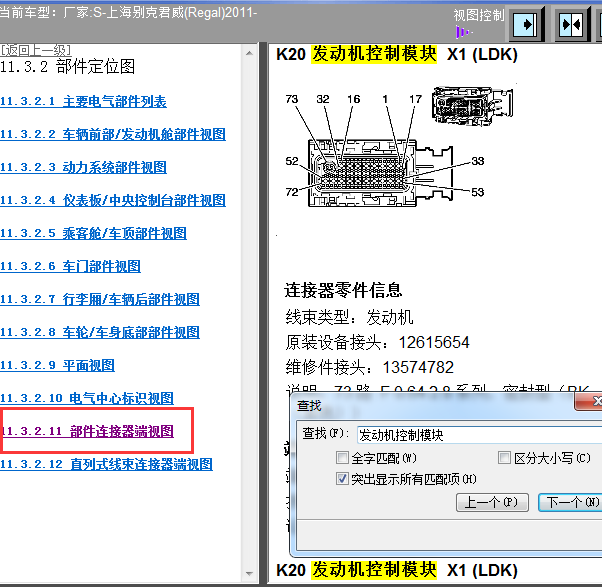Viewport: 602px width, 587px height.
Task: Open 11.3.2.2 车辆前部/发动机舱部件视图
Action: [x=113, y=135]
